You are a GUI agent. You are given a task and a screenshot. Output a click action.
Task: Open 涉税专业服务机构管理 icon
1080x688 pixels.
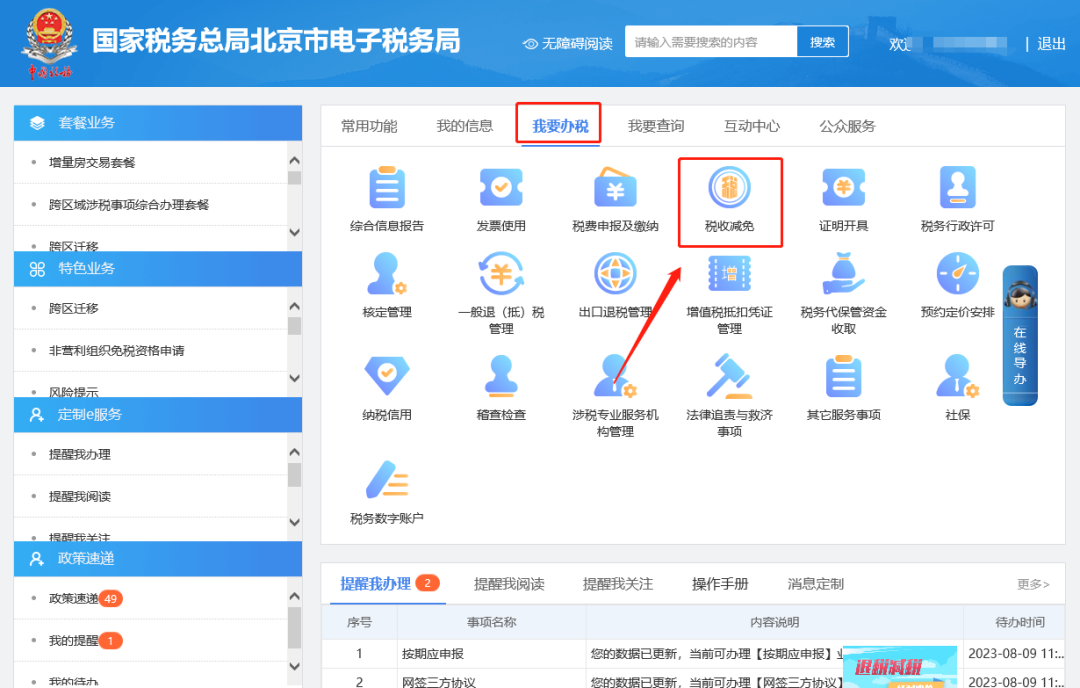pos(615,376)
